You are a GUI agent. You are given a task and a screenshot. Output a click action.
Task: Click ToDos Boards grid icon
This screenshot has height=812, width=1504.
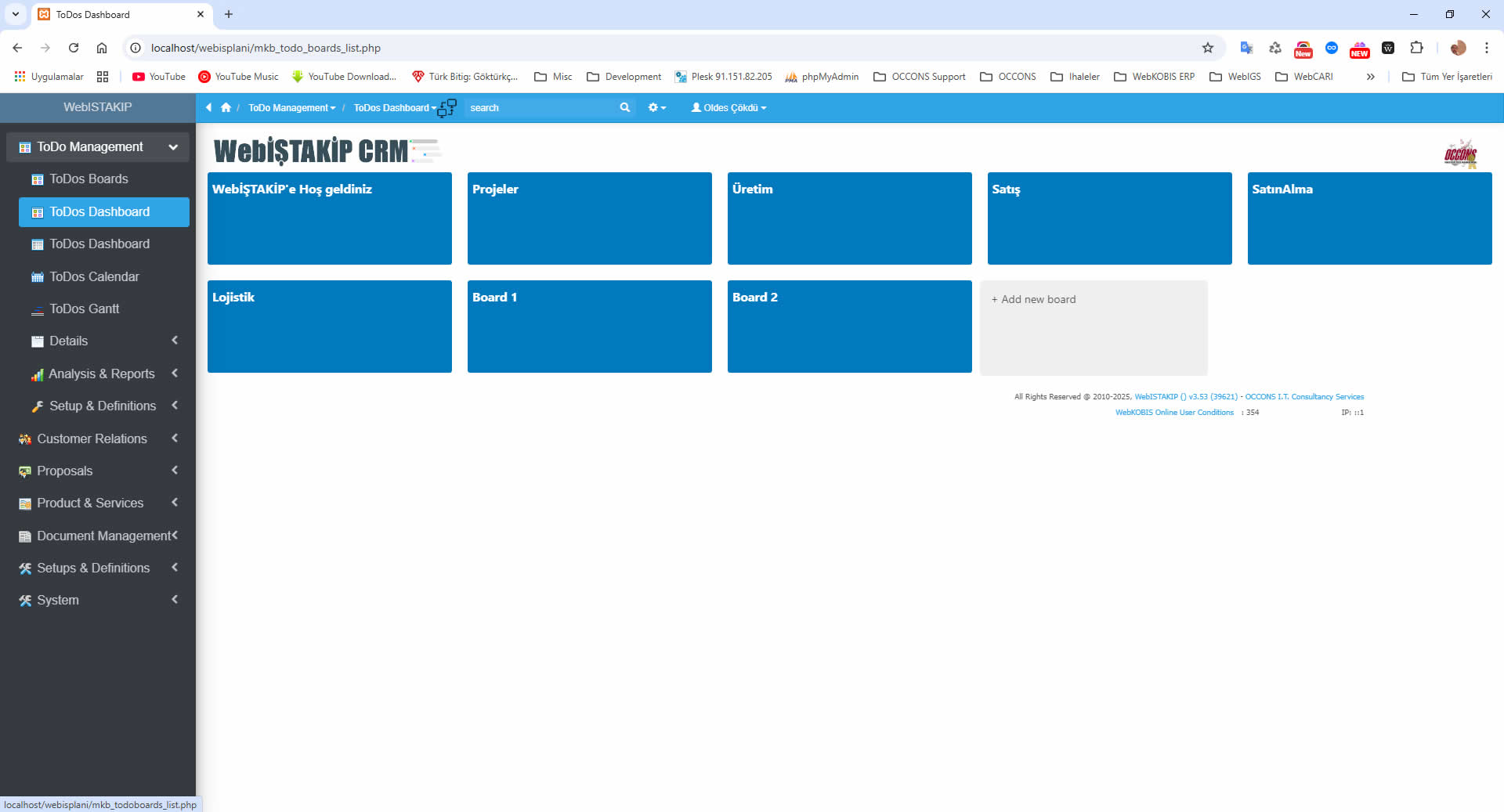tap(37, 180)
